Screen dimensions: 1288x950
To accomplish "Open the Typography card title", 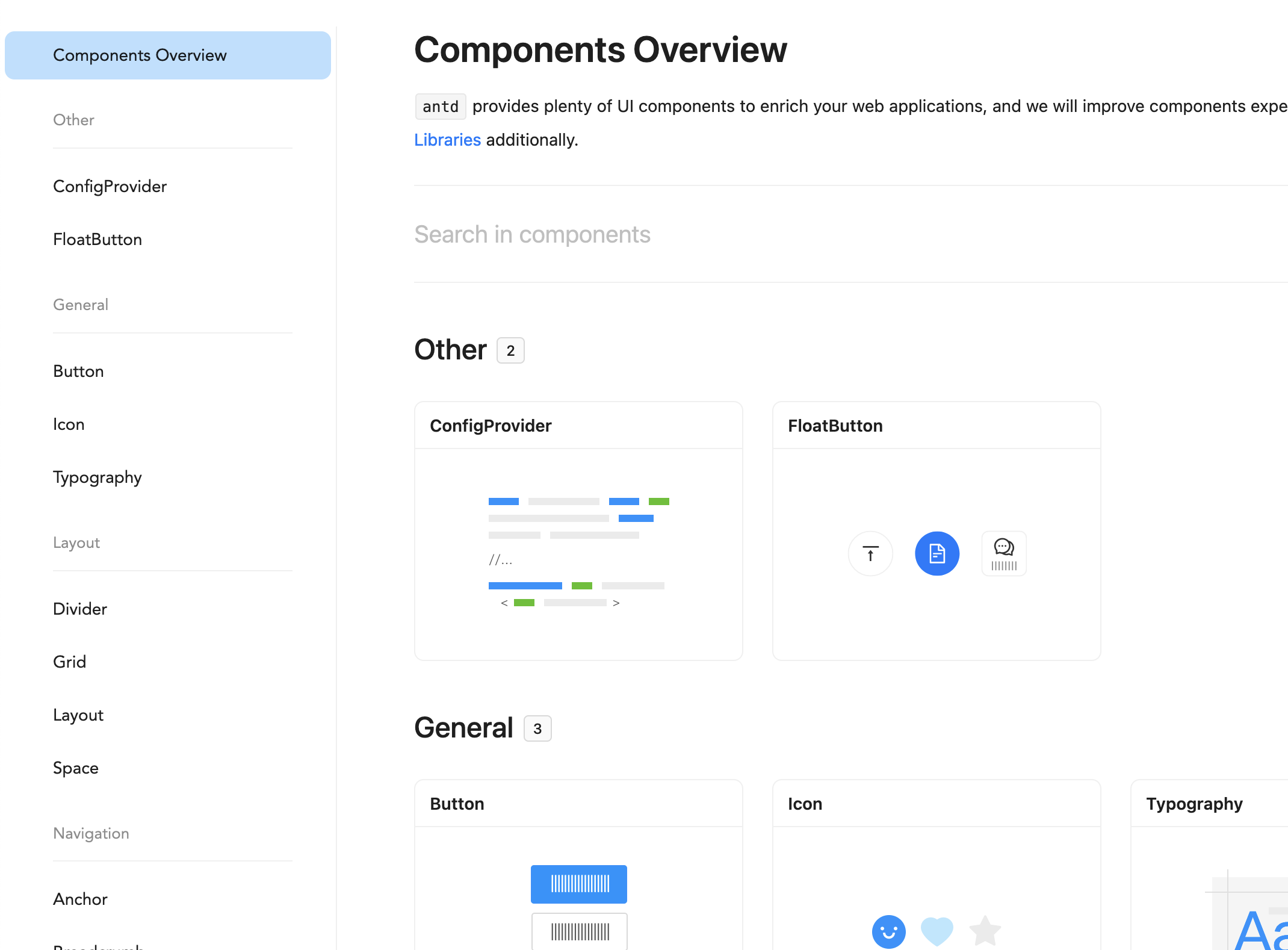I will 1194,804.
